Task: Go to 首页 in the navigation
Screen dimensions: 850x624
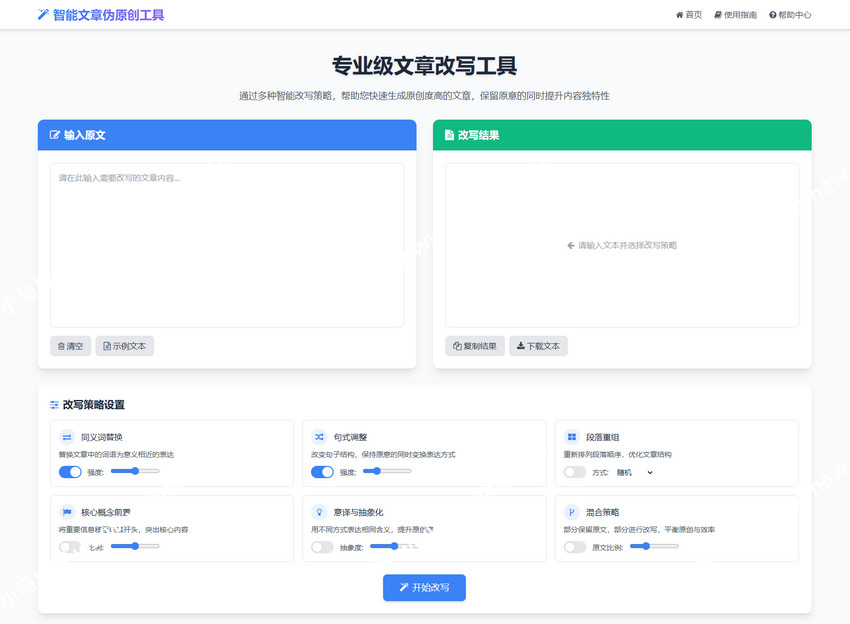Action: (689, 15)
